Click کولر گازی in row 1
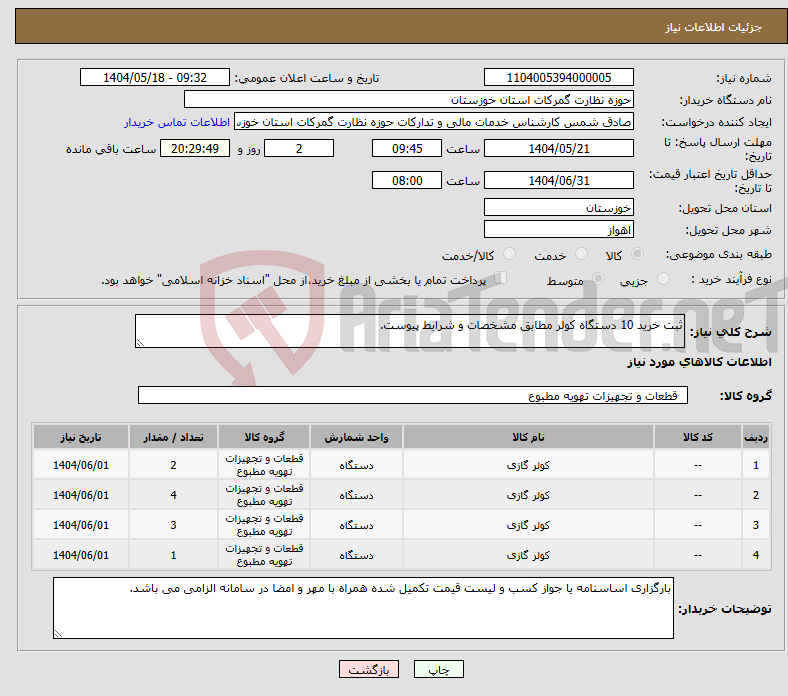 point(528,465)
